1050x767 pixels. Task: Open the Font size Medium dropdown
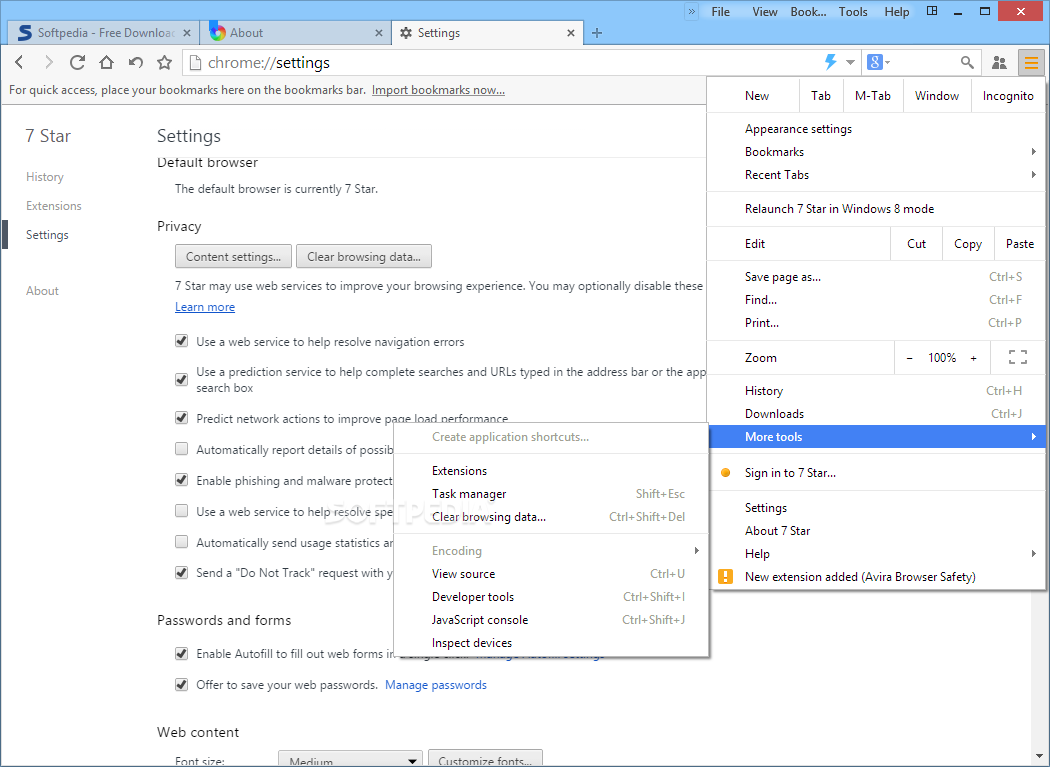tap(350, 758)
